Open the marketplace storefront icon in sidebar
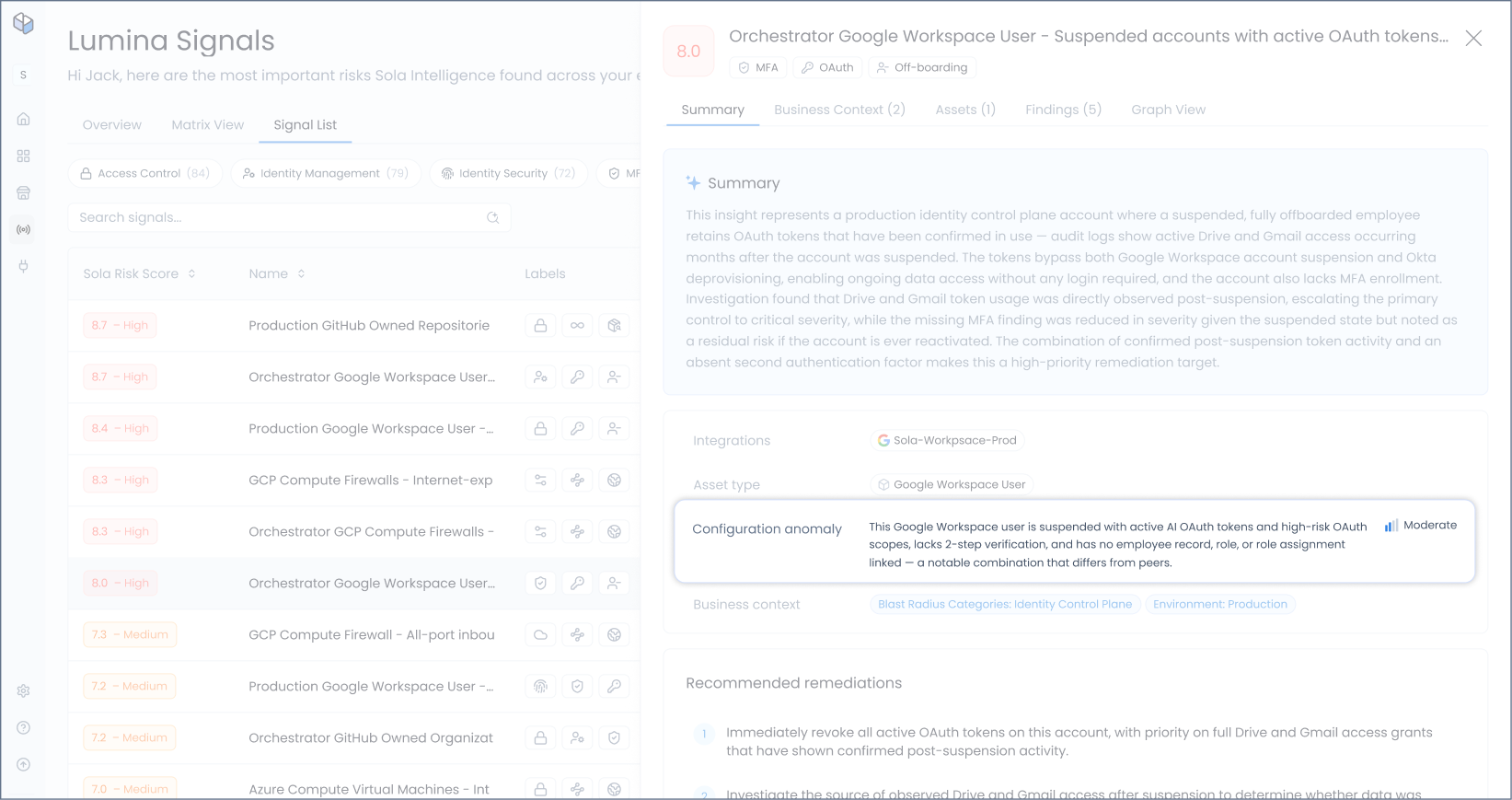This screenshot has width=1512, height=800. [24, 192]
